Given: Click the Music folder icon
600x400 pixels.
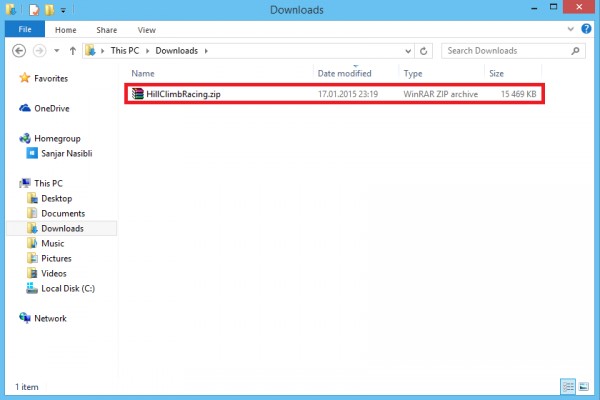Looking at the screenshot, I should (x=32, y=243).
